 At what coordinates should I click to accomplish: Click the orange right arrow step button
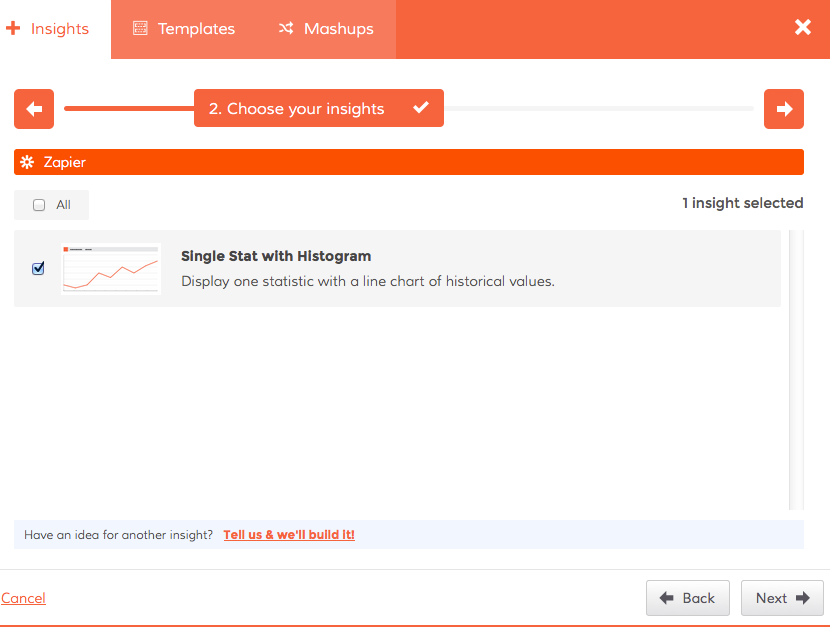click(x=783, y=109)
